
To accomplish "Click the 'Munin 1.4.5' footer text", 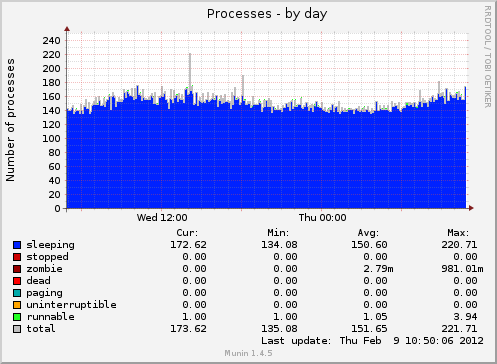I will pyautogui.click(x=248, y=353).
